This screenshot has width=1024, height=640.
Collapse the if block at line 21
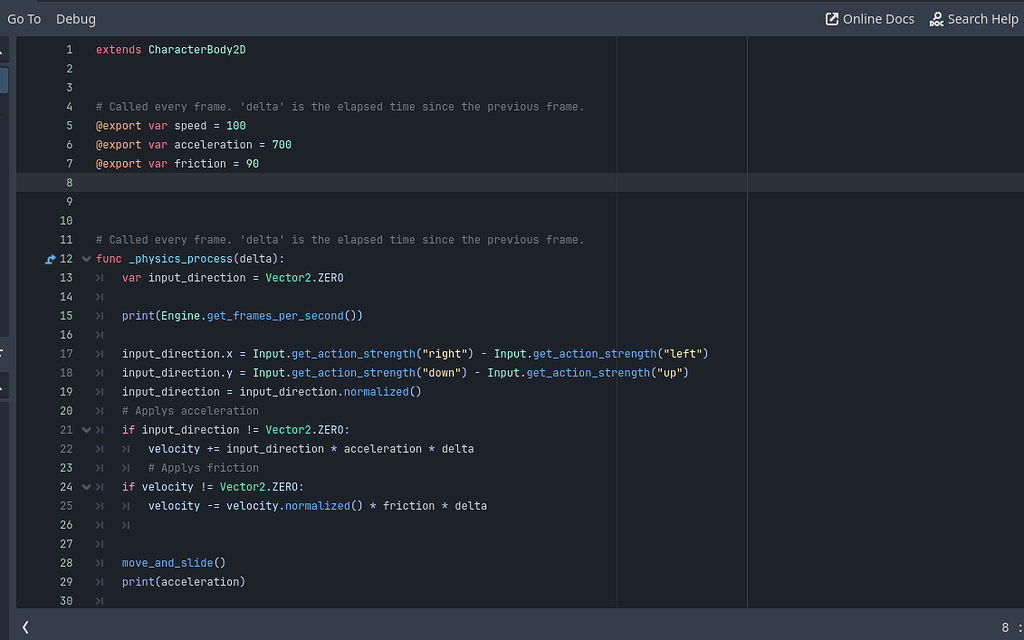(x=86, y=430)
